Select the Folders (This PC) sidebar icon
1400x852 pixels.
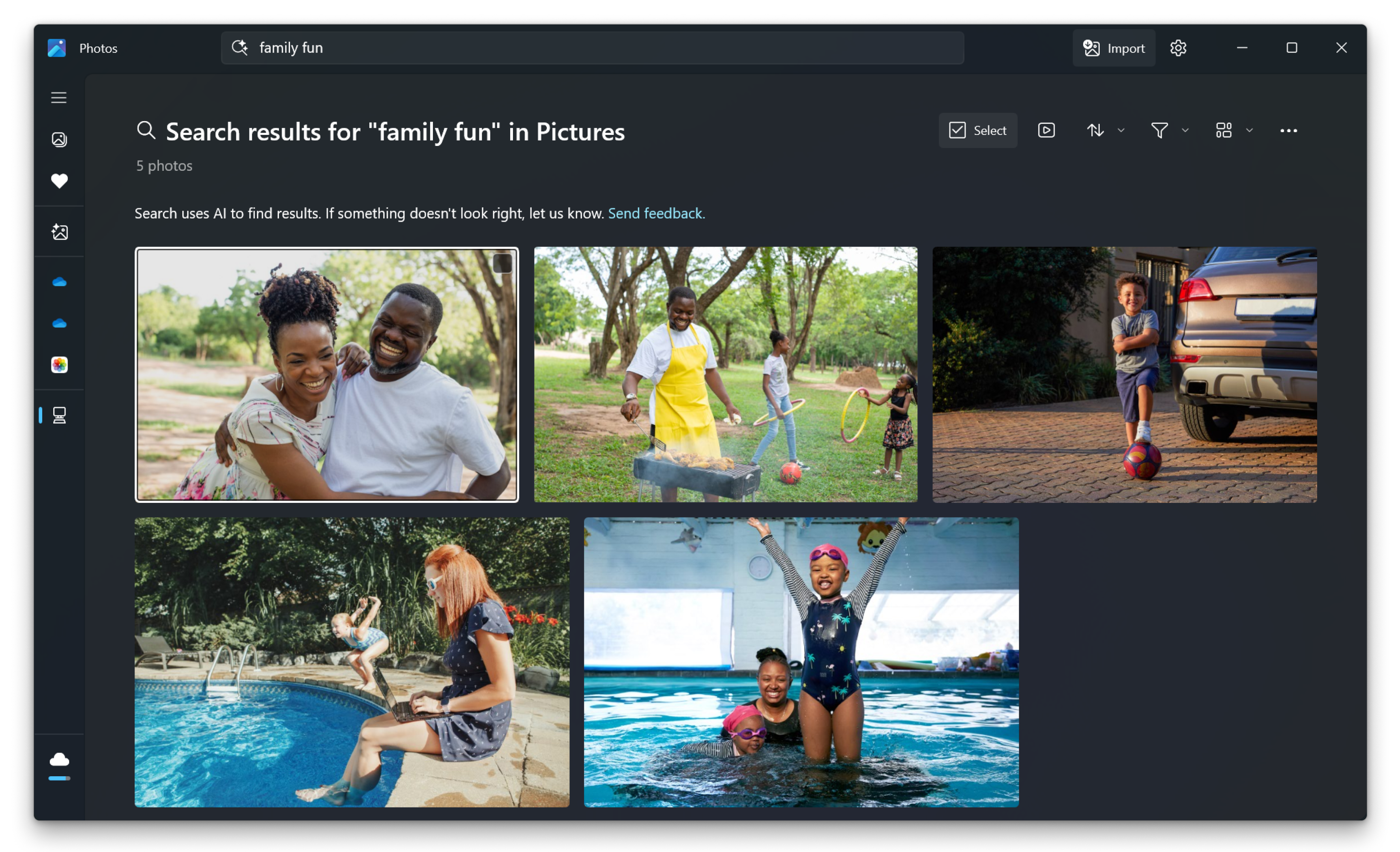(x=58, y=415)
